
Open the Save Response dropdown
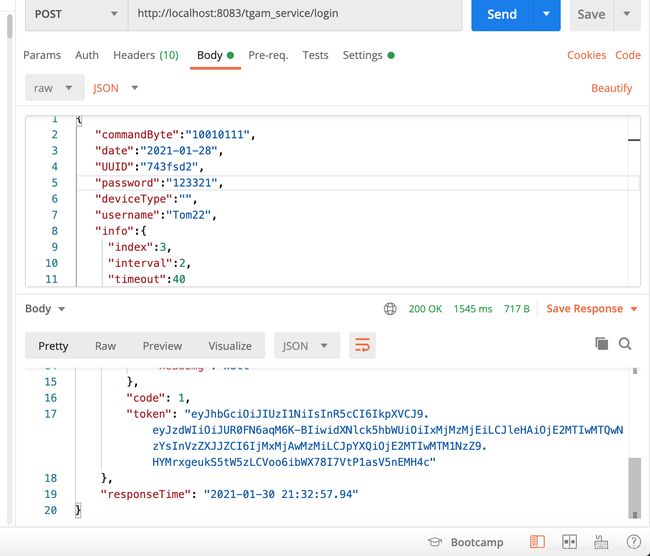click(592, 309)
